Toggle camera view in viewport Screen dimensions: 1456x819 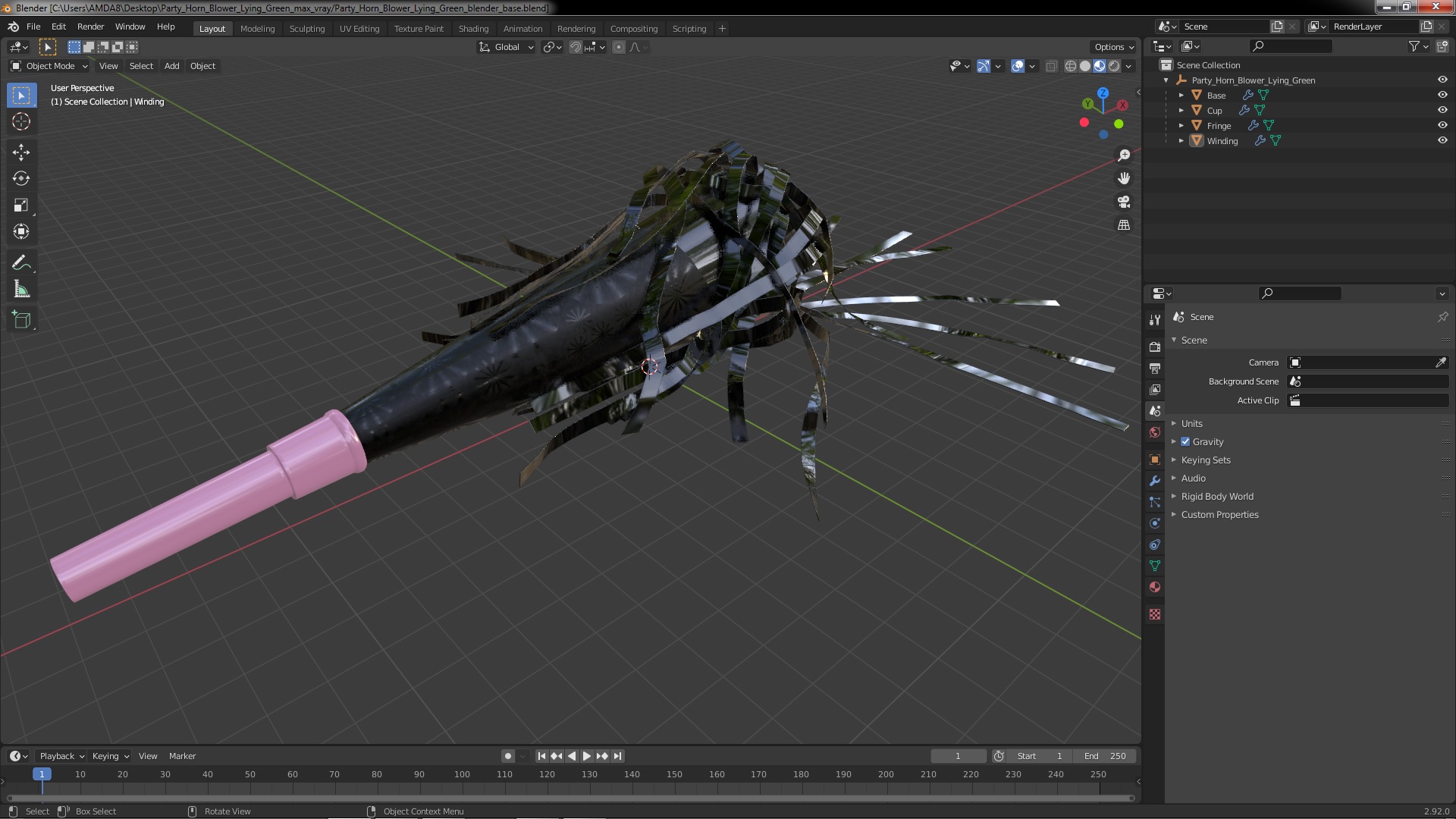[1124, 202]
